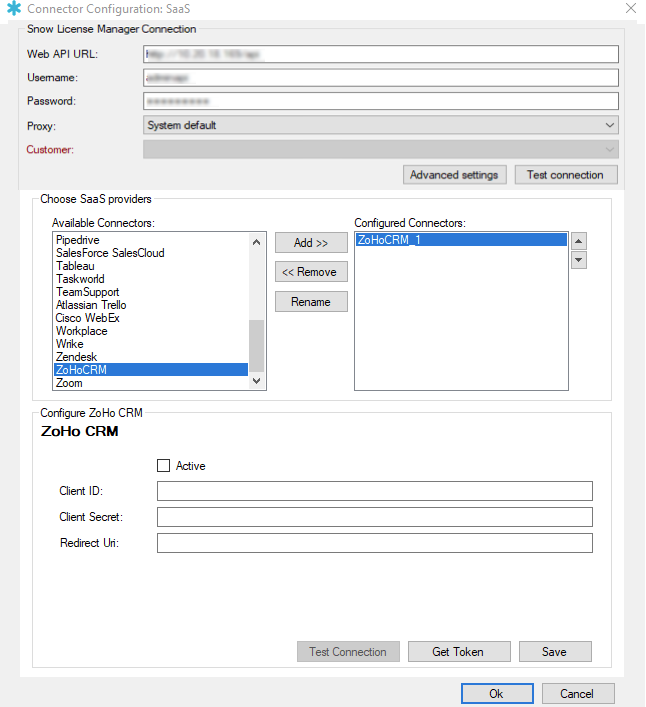
Task: Click the list scrollbar down arrow
Action: click(257, 381)
